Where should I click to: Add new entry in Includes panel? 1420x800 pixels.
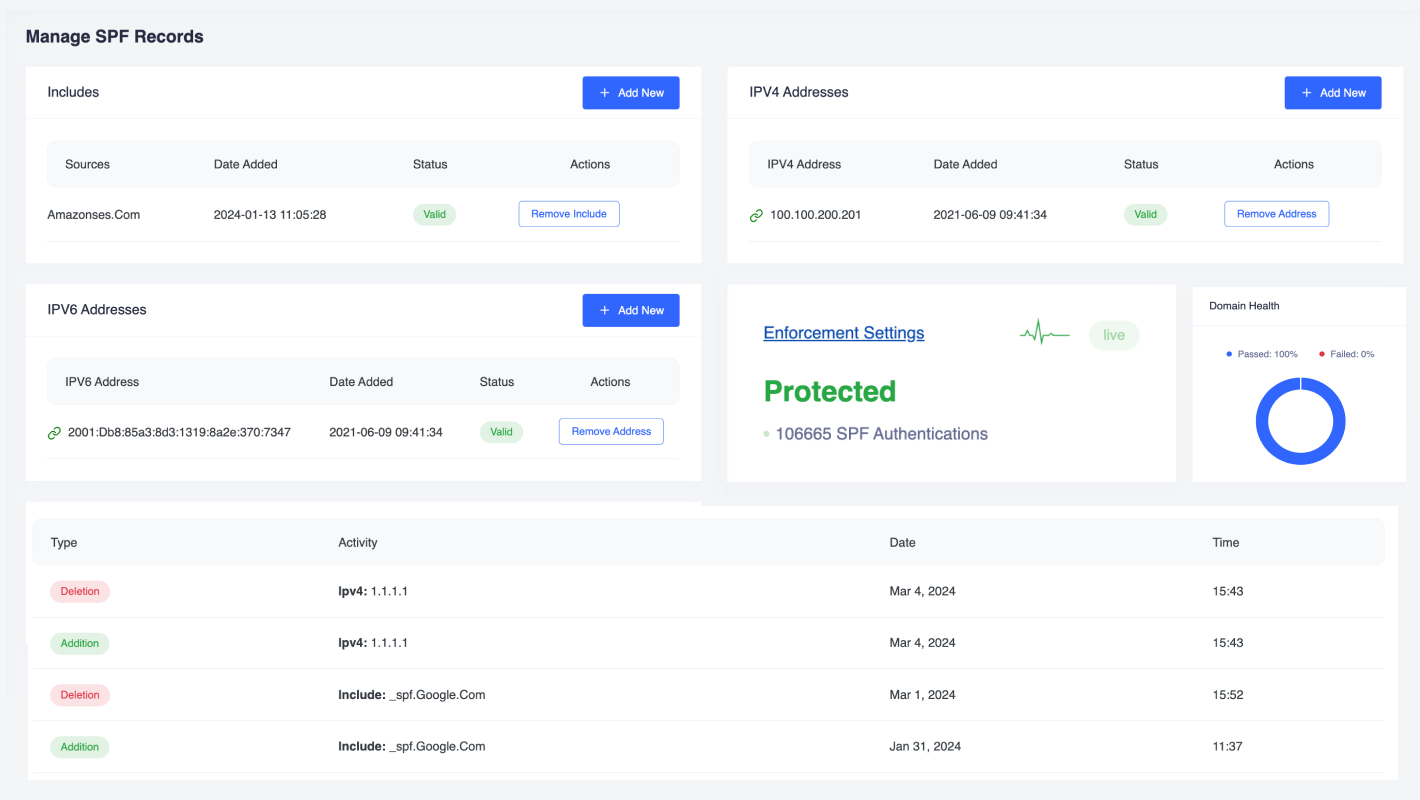click(631, 93)
